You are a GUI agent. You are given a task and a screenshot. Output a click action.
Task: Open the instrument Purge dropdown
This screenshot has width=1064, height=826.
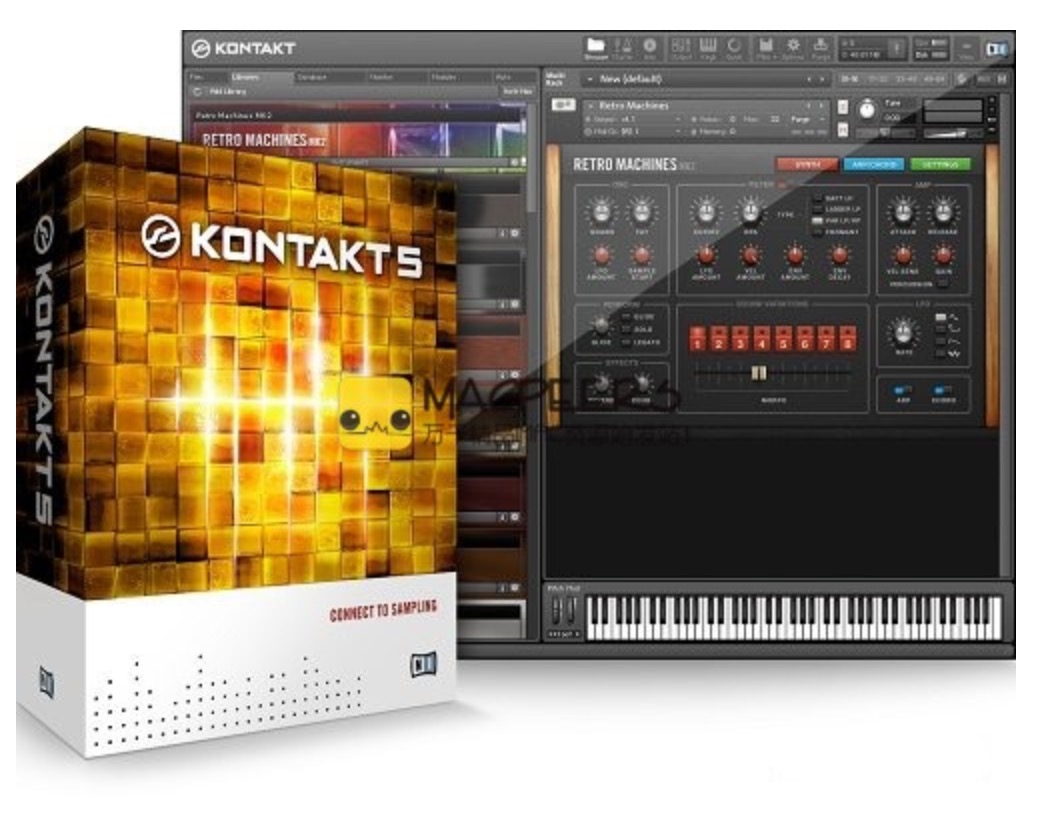808,119
